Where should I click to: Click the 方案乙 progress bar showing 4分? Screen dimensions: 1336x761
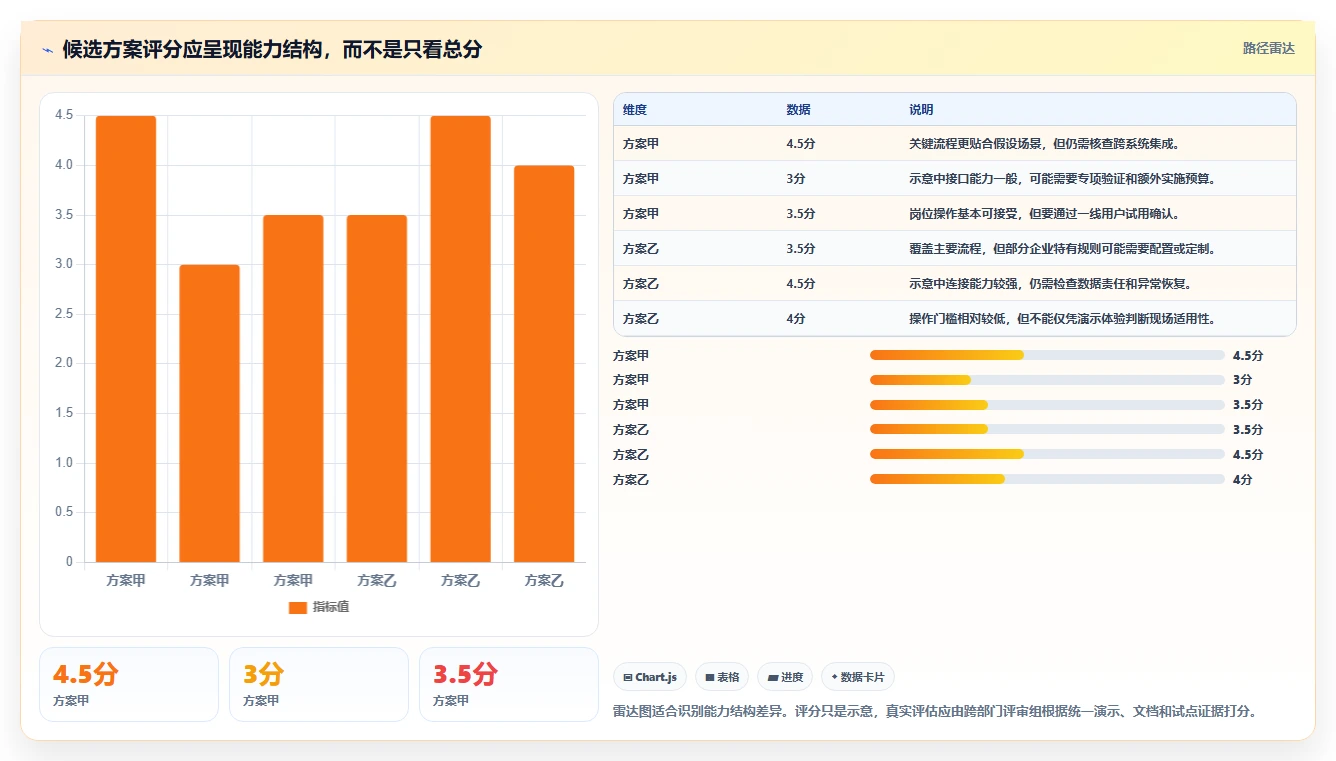tap(1047, 479)
